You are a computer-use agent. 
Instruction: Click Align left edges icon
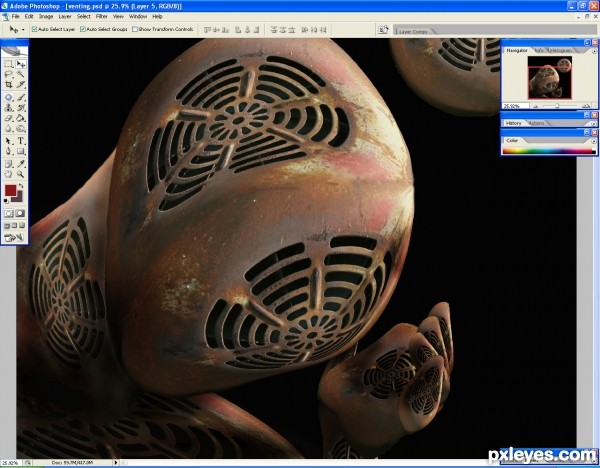[238, 29]
